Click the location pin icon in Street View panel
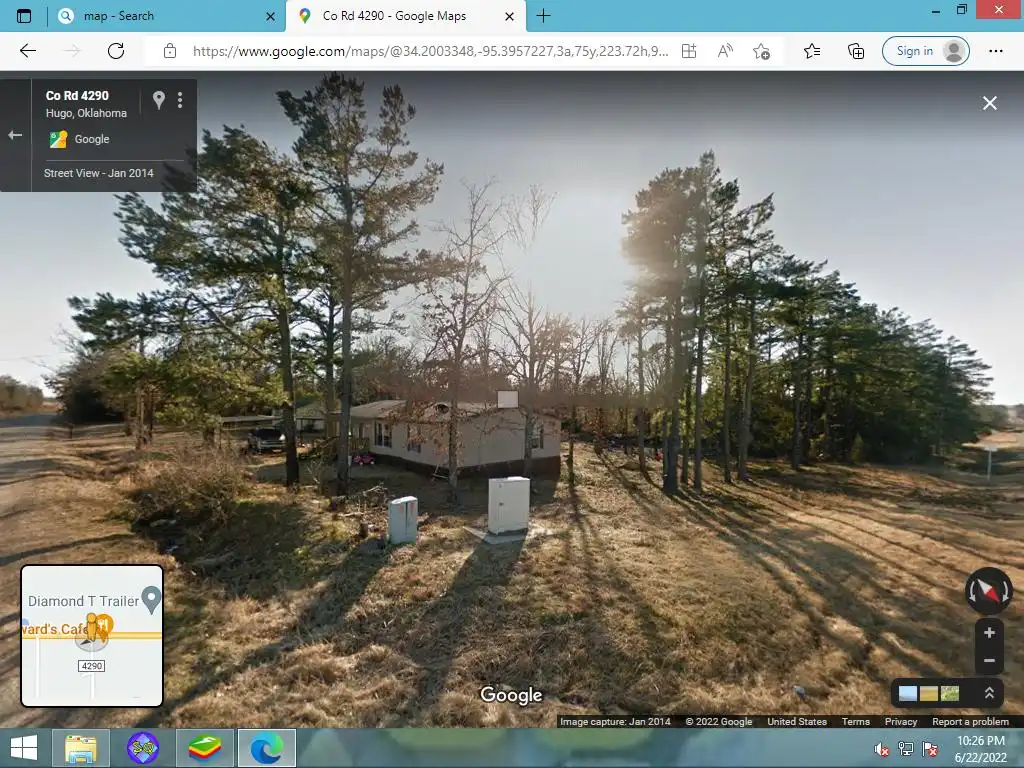The width and height of the screenshot is (1024, 768). coord(159,99)
